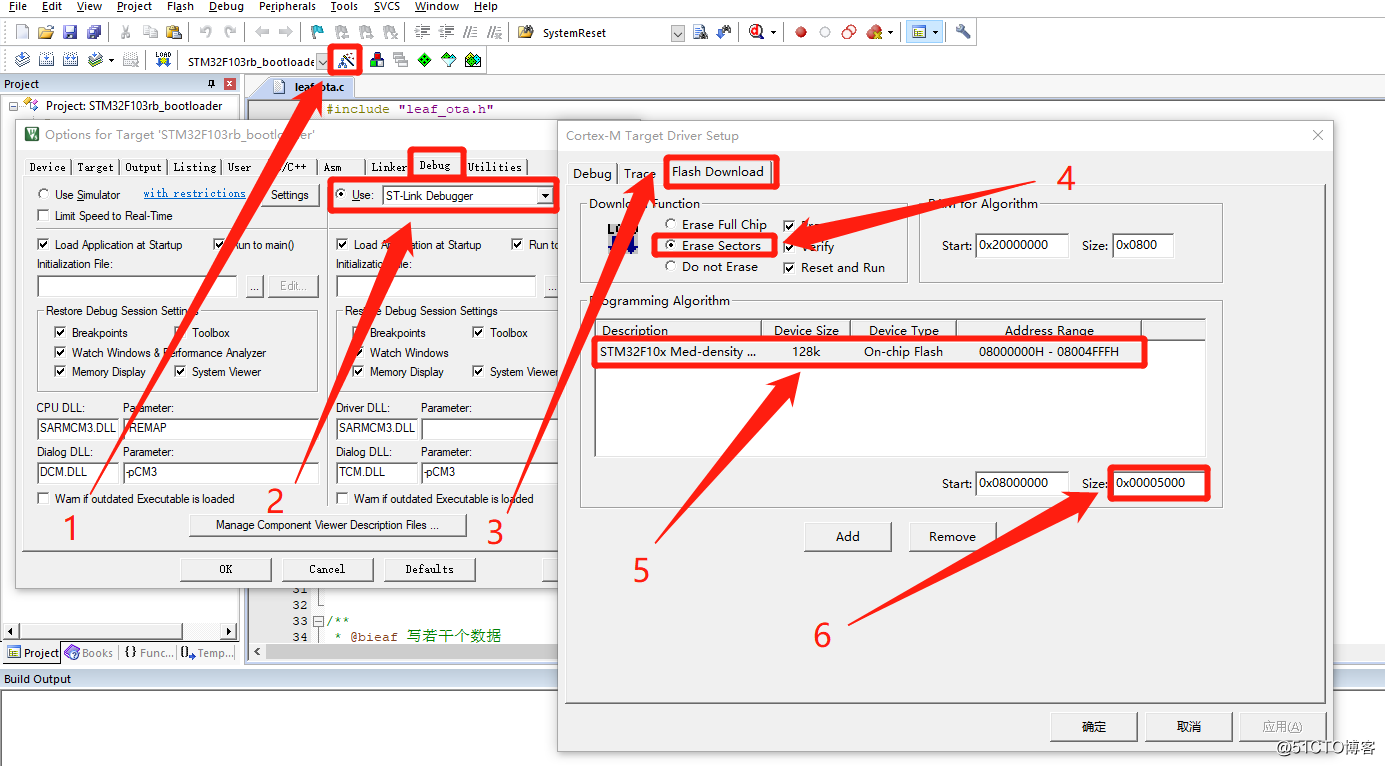Open the window layout dropdown arrow
Image resolution: width=1385 pixels, height=766 pixels.
click(x=935, y=32)
